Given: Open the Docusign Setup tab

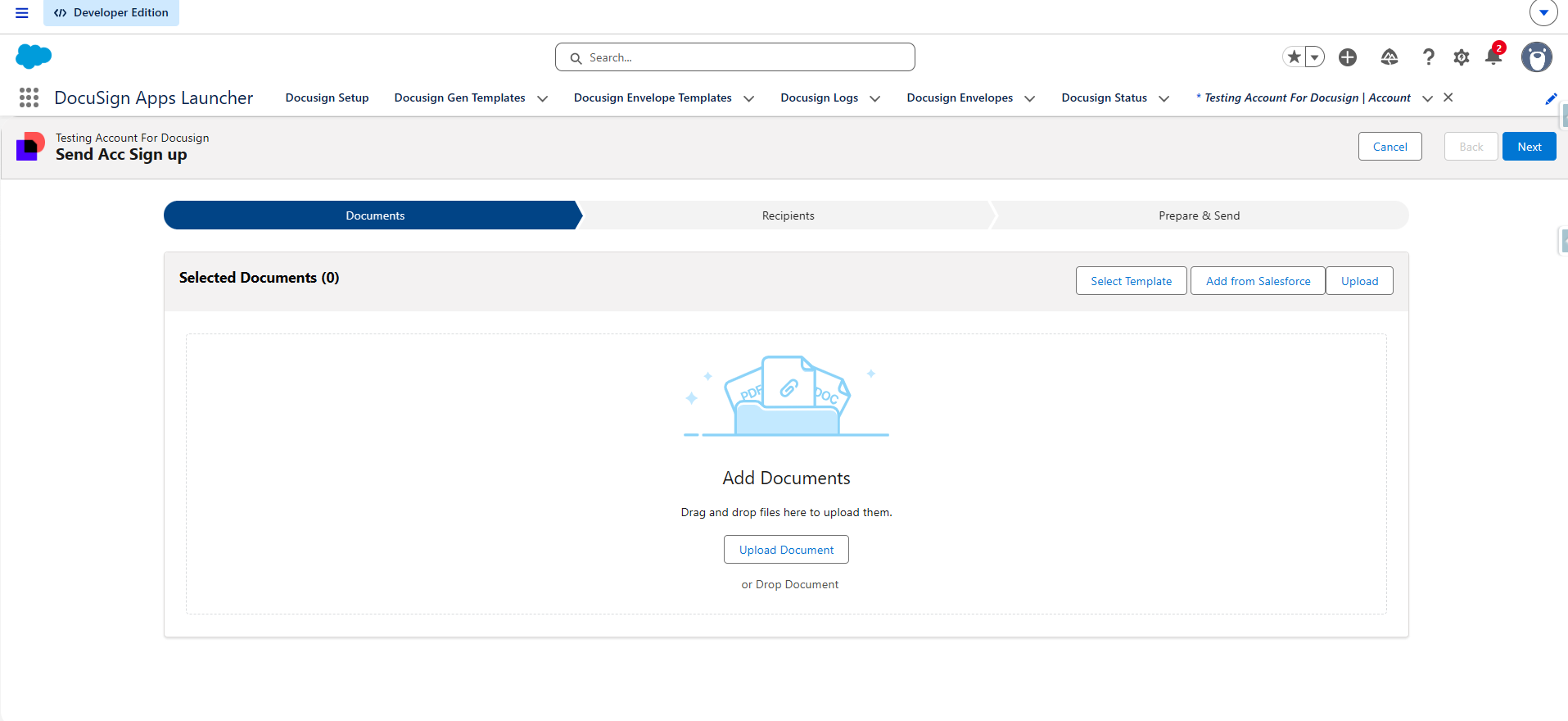Looking at the screenshot, I should (x=327, y=97).
